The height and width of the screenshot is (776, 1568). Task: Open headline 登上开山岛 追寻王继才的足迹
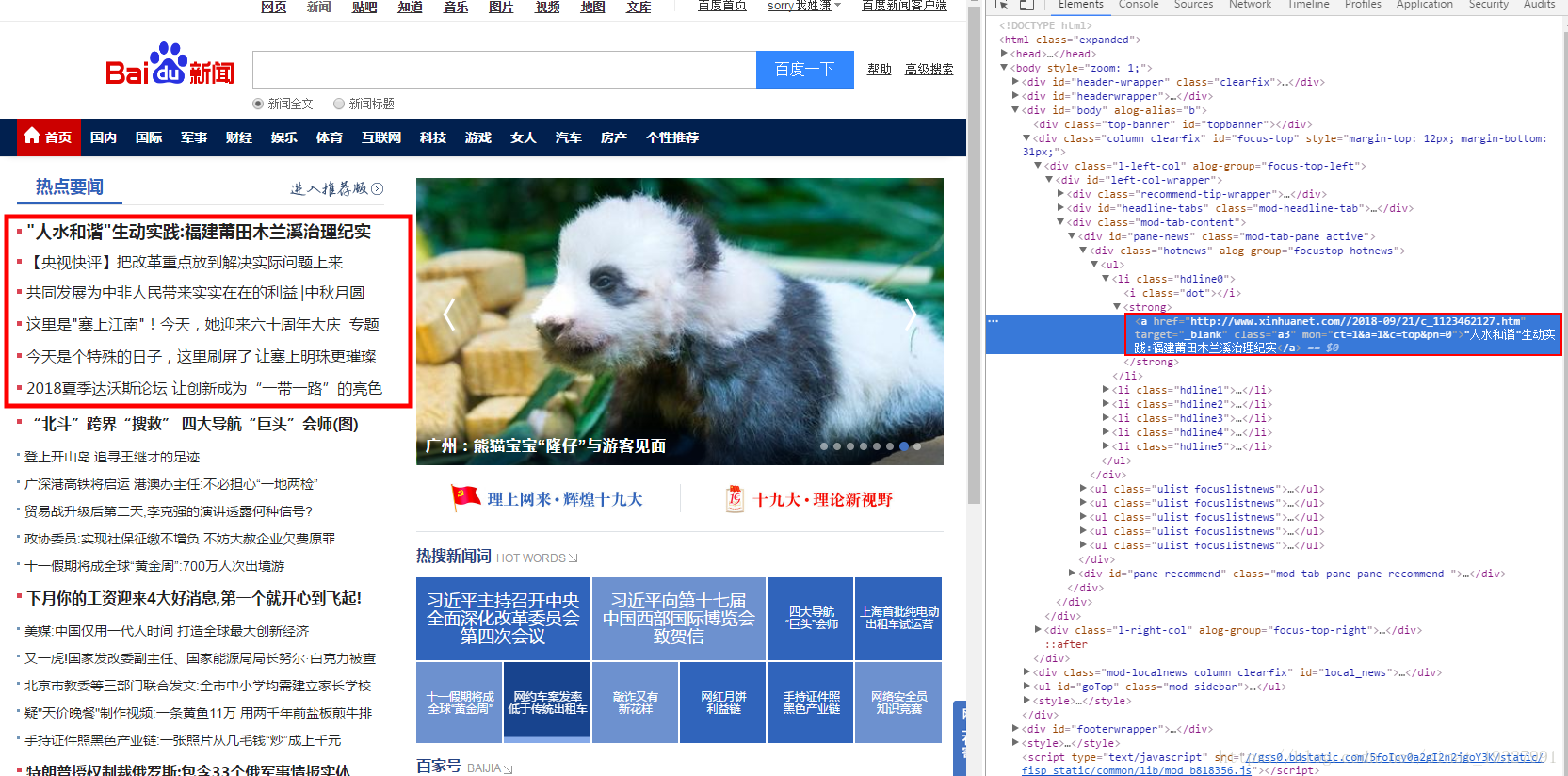tap(112, 457)
